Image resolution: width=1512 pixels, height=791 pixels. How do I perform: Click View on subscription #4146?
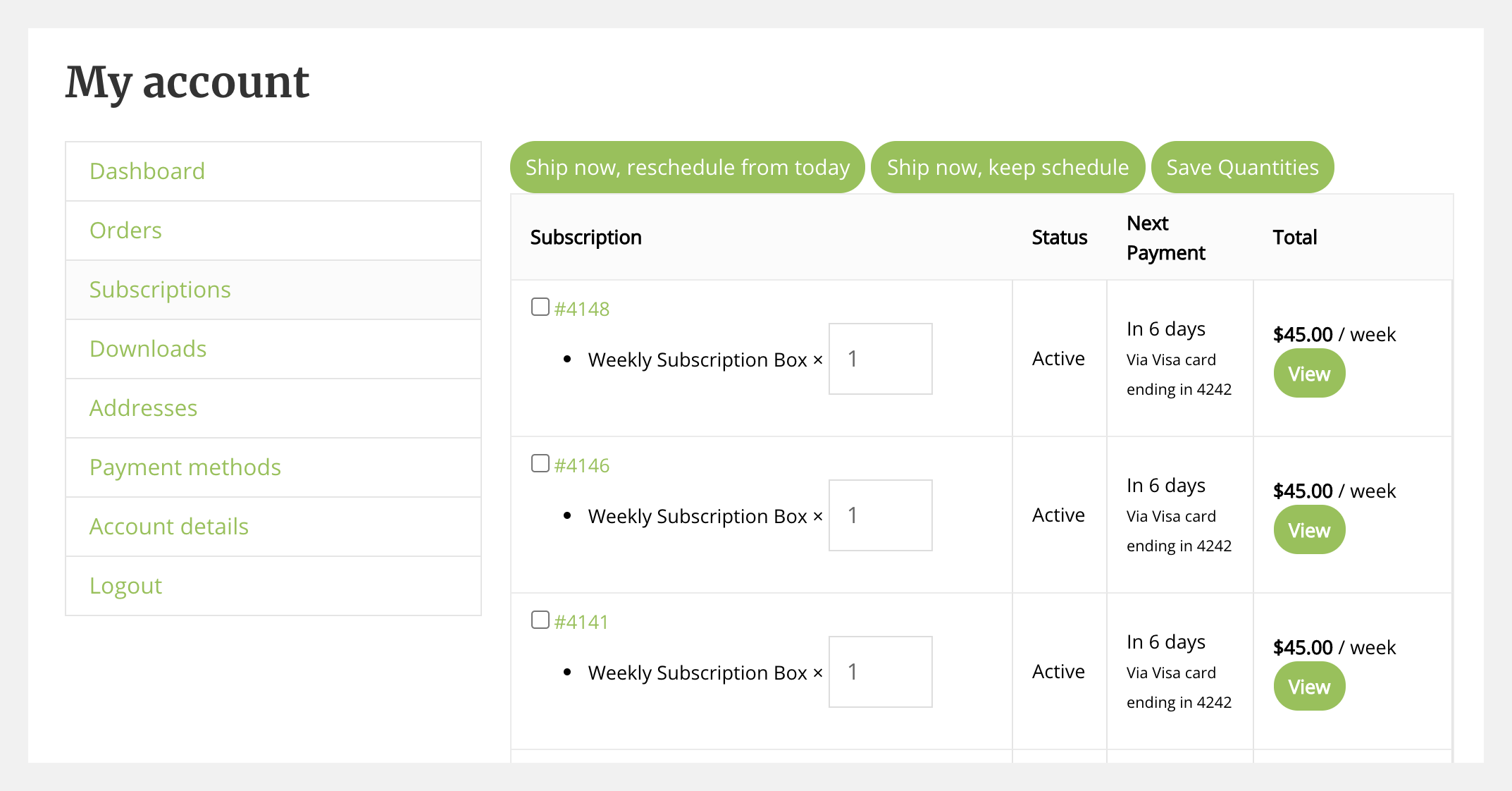(x=1308, y=529)
